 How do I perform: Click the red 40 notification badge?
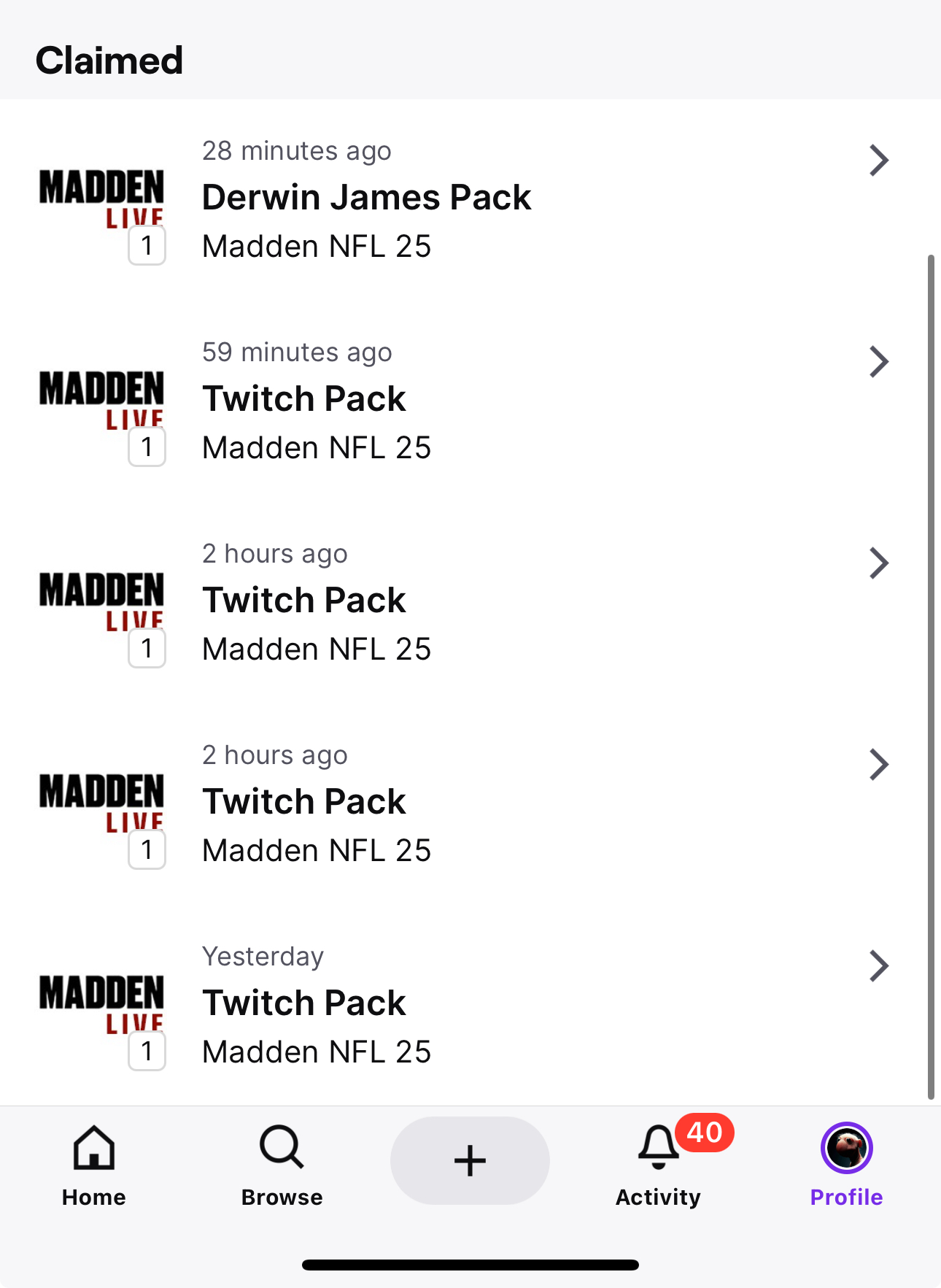704,1133
